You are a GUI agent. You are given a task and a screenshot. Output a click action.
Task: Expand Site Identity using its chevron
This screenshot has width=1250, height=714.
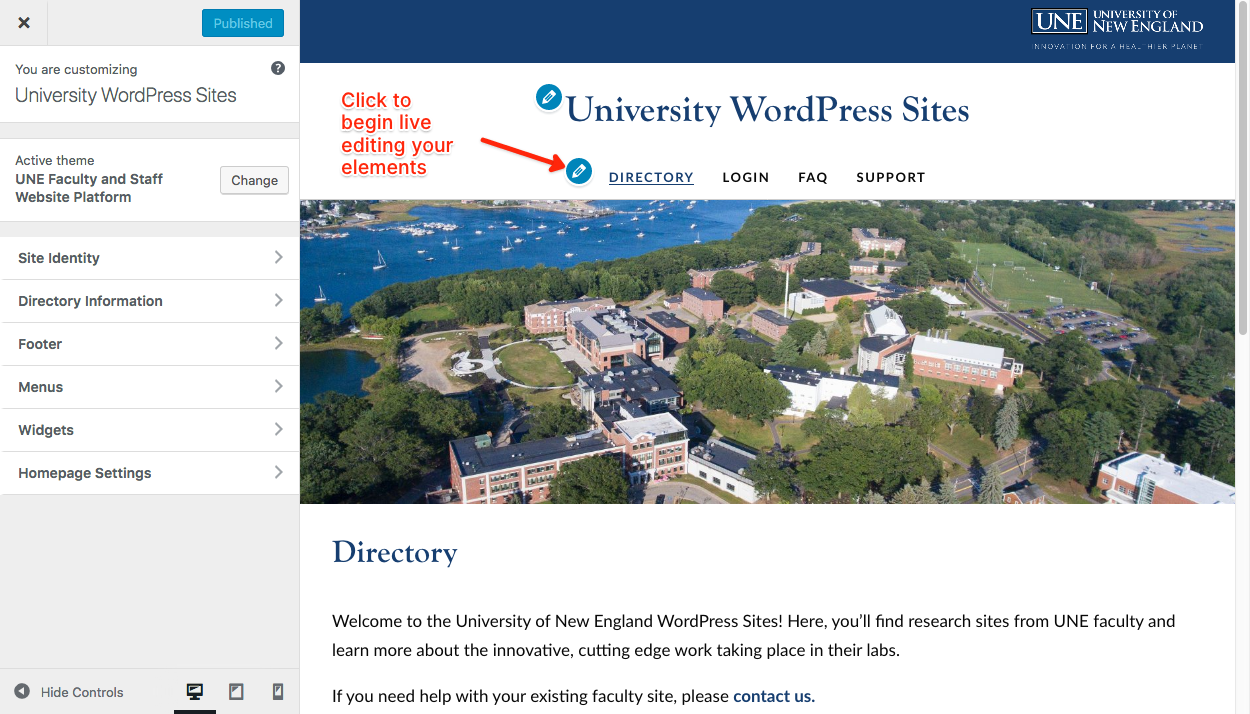pyautogui.click(x=278, y=257)
